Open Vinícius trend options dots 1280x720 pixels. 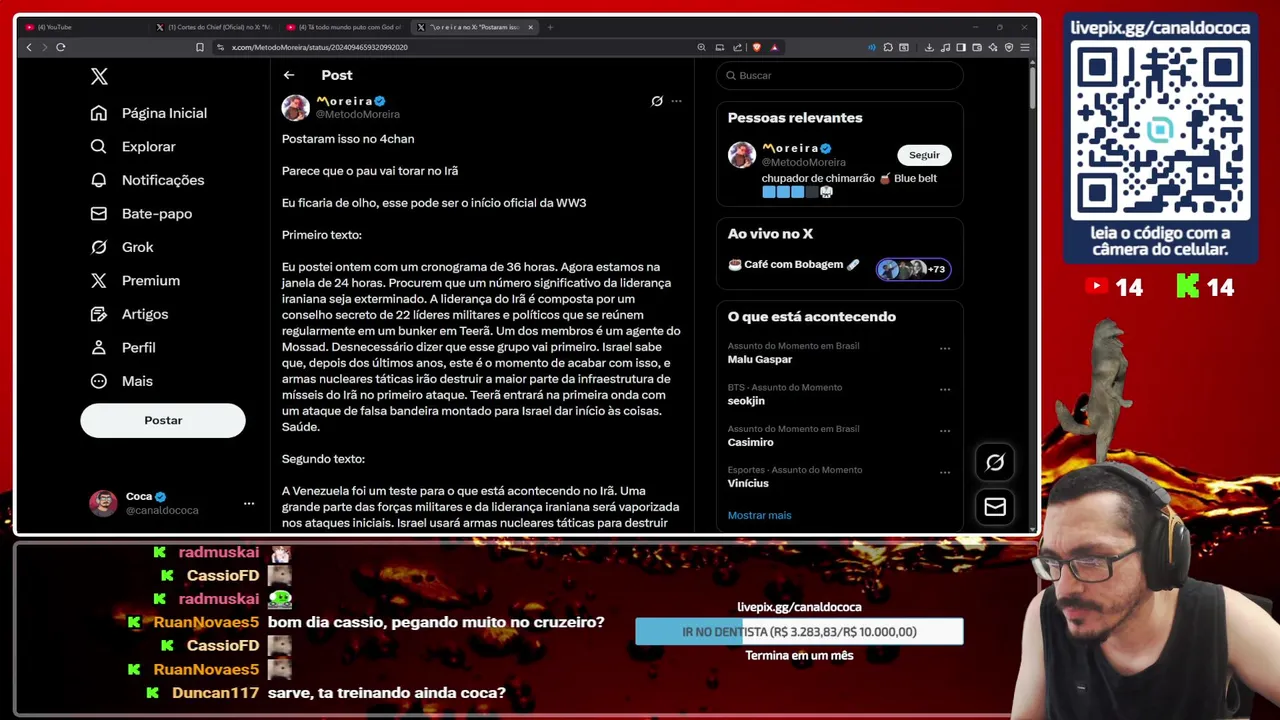(x=945, y=472)
